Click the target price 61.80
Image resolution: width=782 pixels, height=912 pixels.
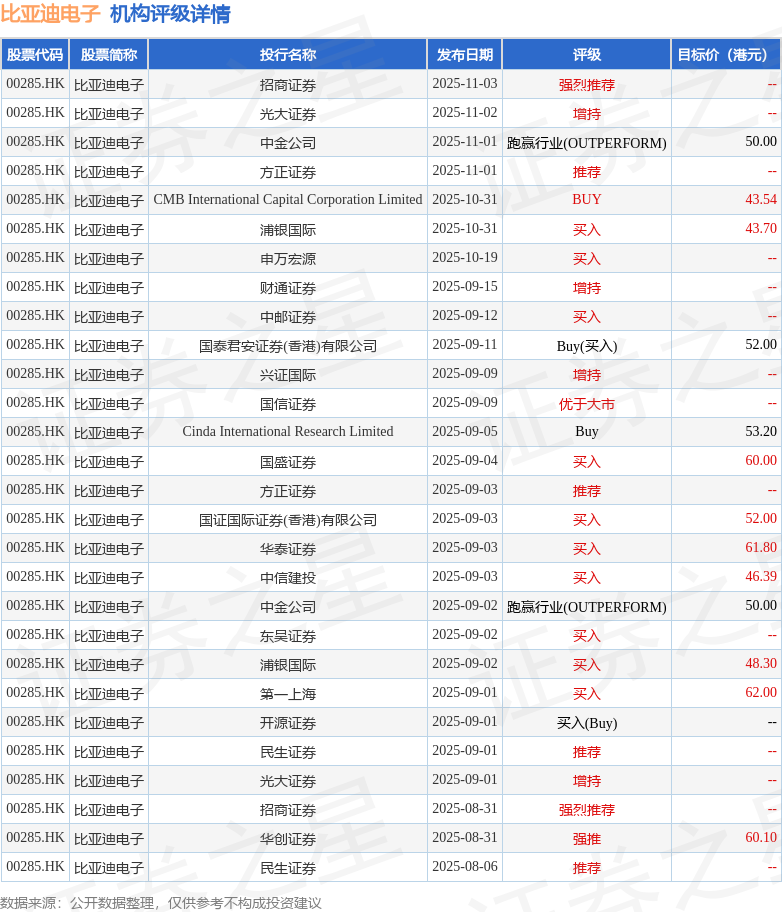(760, 548)
